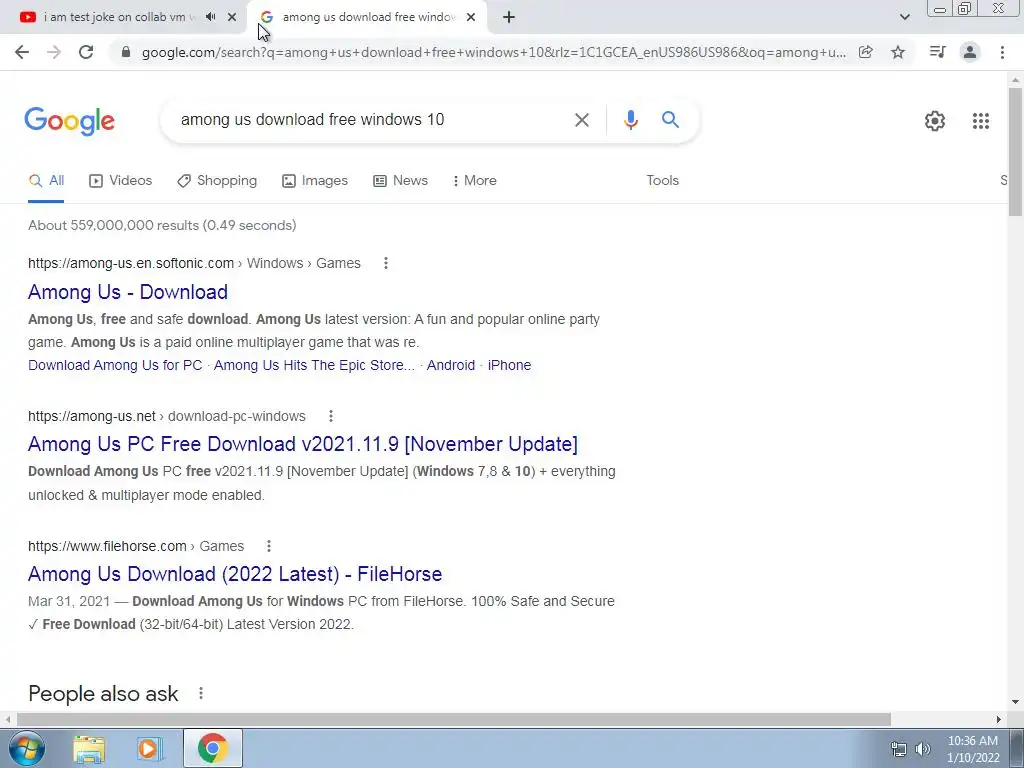1024x768 pixels.
Task: Open the tab search dropdown arrow
Action: 904,17
